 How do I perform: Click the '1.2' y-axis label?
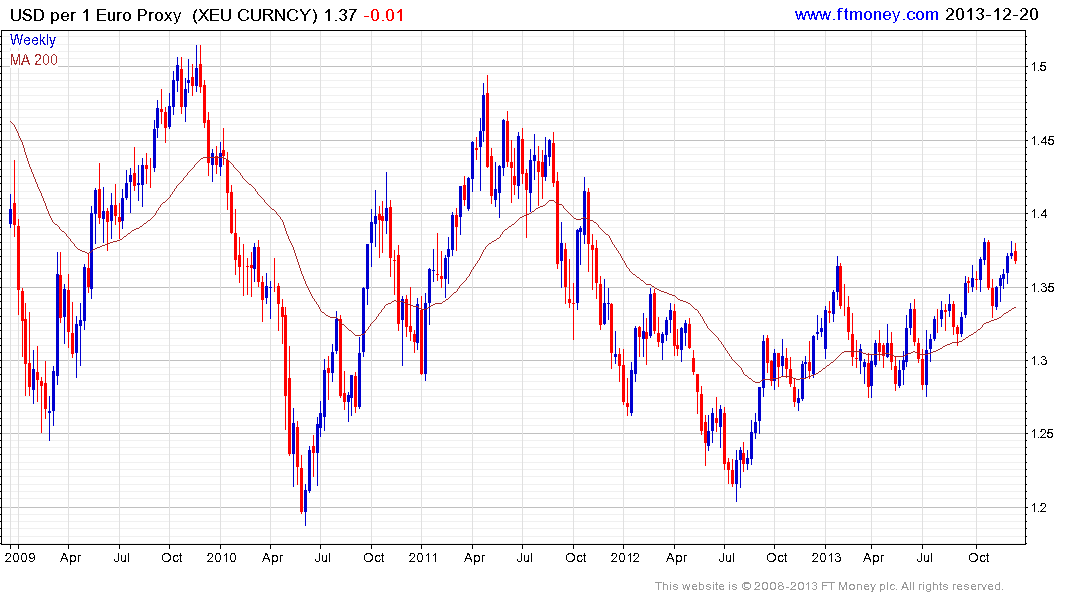tap(1039, 507)
